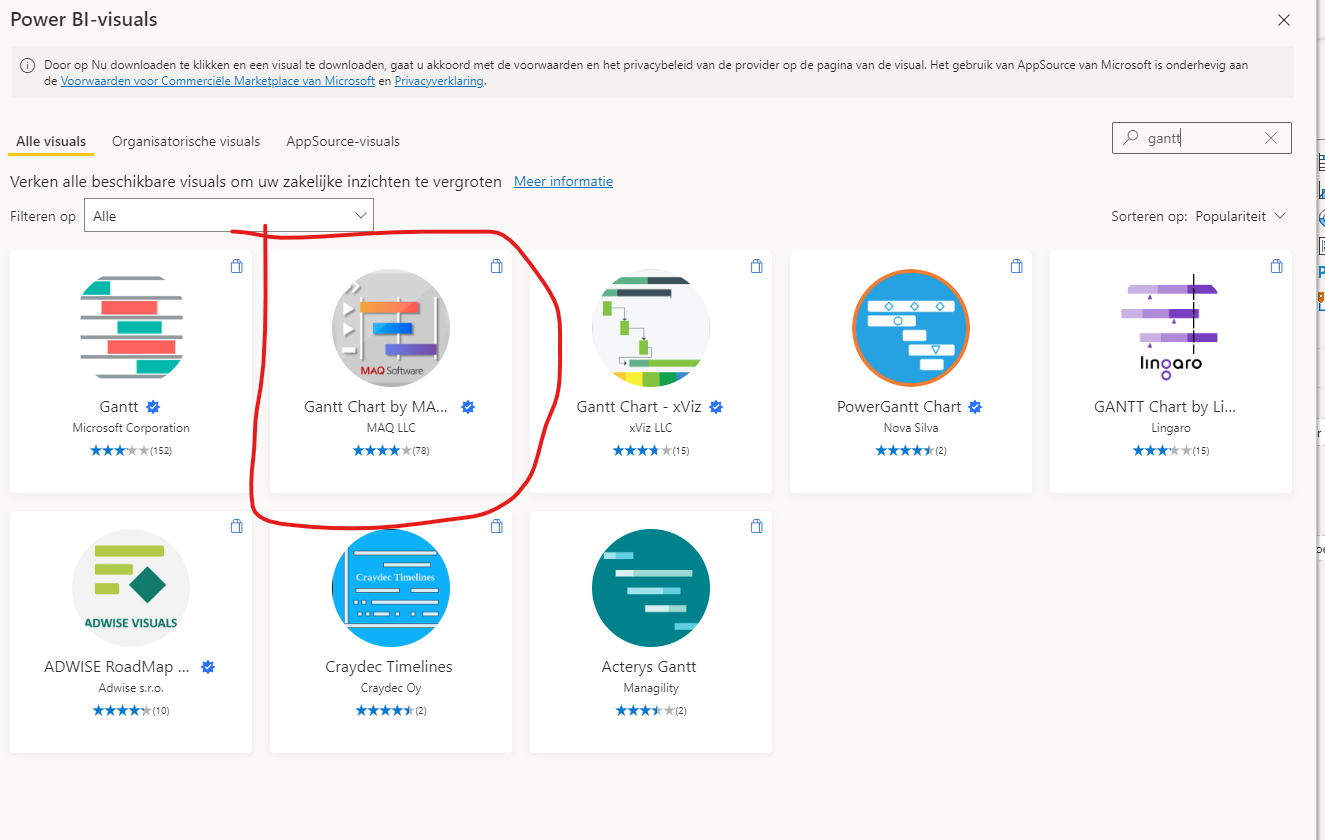Click the PowerGantt Chart title text
Screen dimensions: 1325x840
[899, 407]
